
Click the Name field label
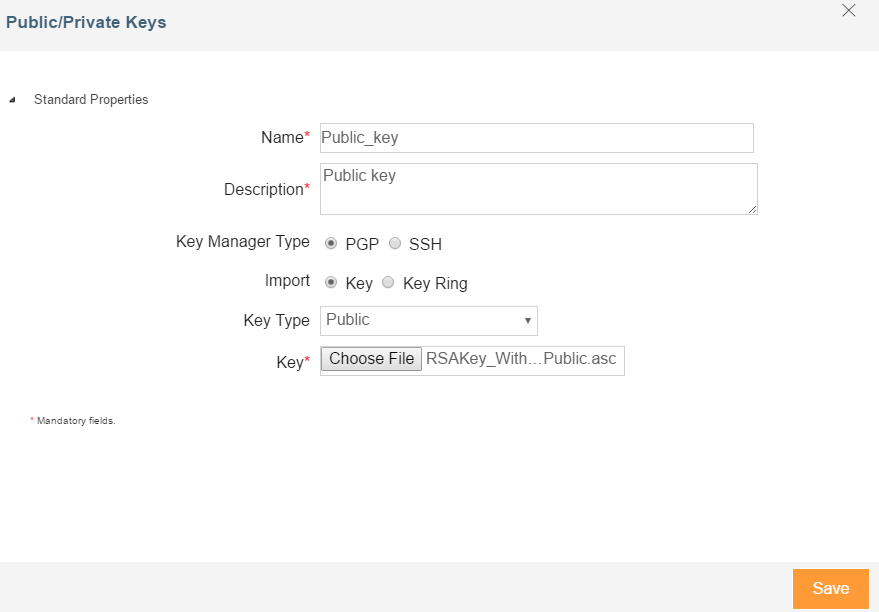click(281, 138)
